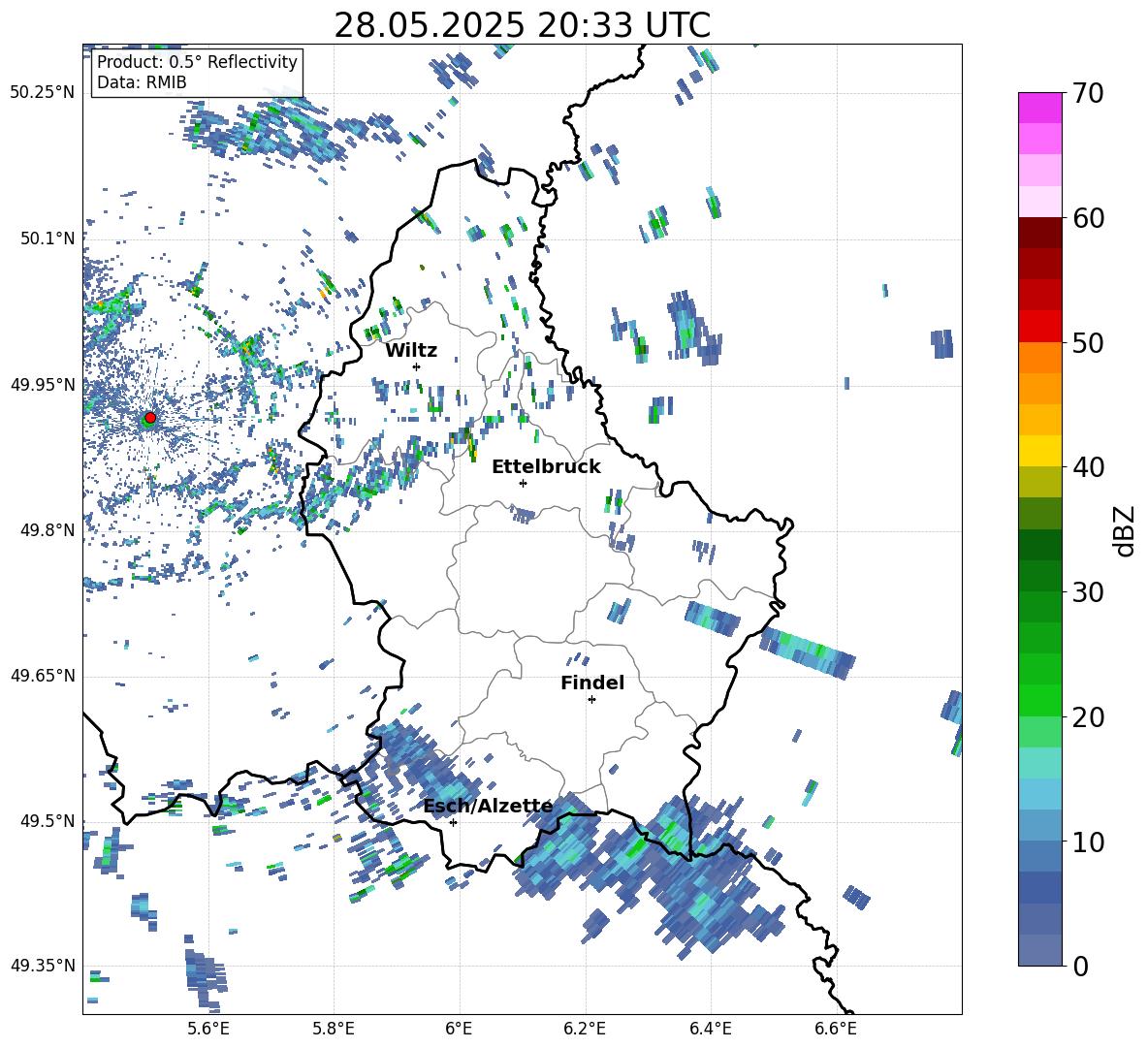Click the 6.6°E longitude label
Image resolution: width=1148 pixels, height=1048 pixels.
point(836,1029)
